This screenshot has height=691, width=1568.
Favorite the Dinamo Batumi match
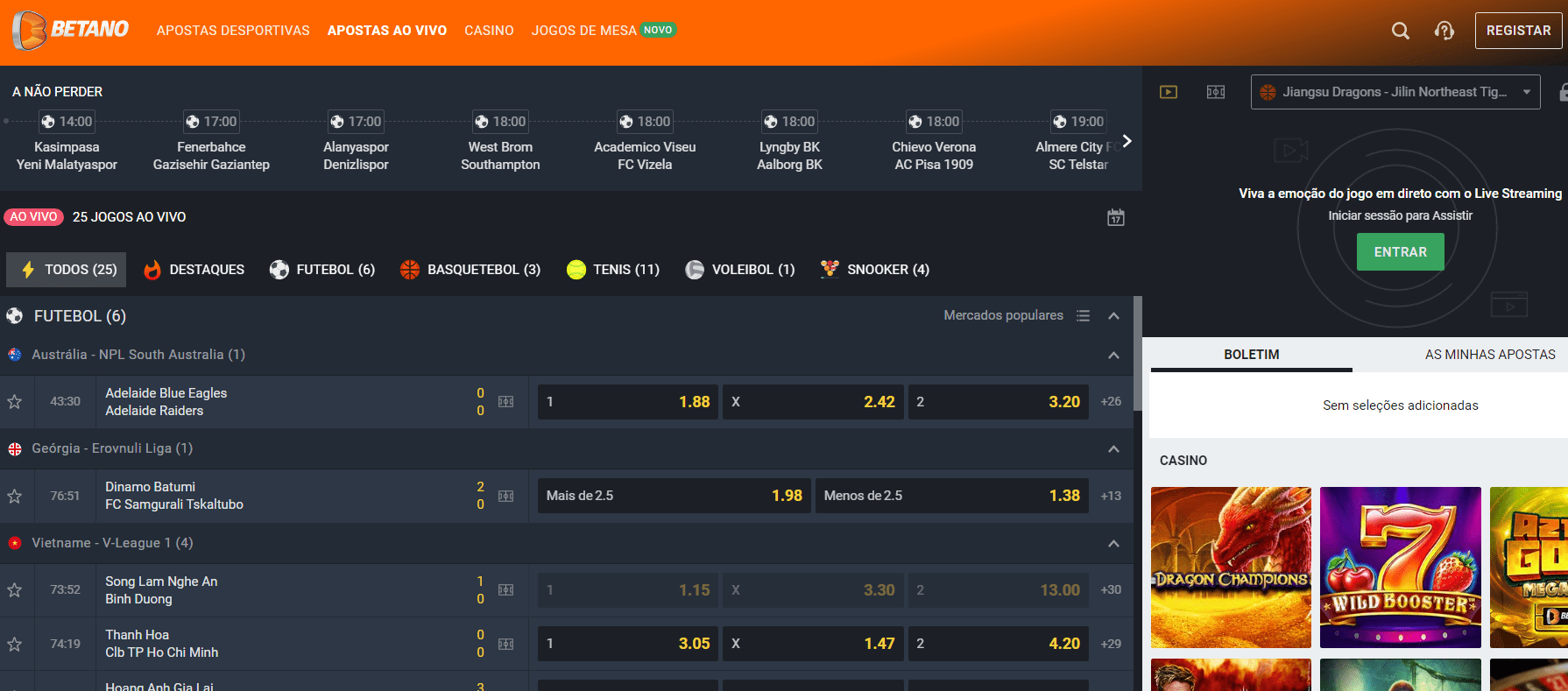15,496
